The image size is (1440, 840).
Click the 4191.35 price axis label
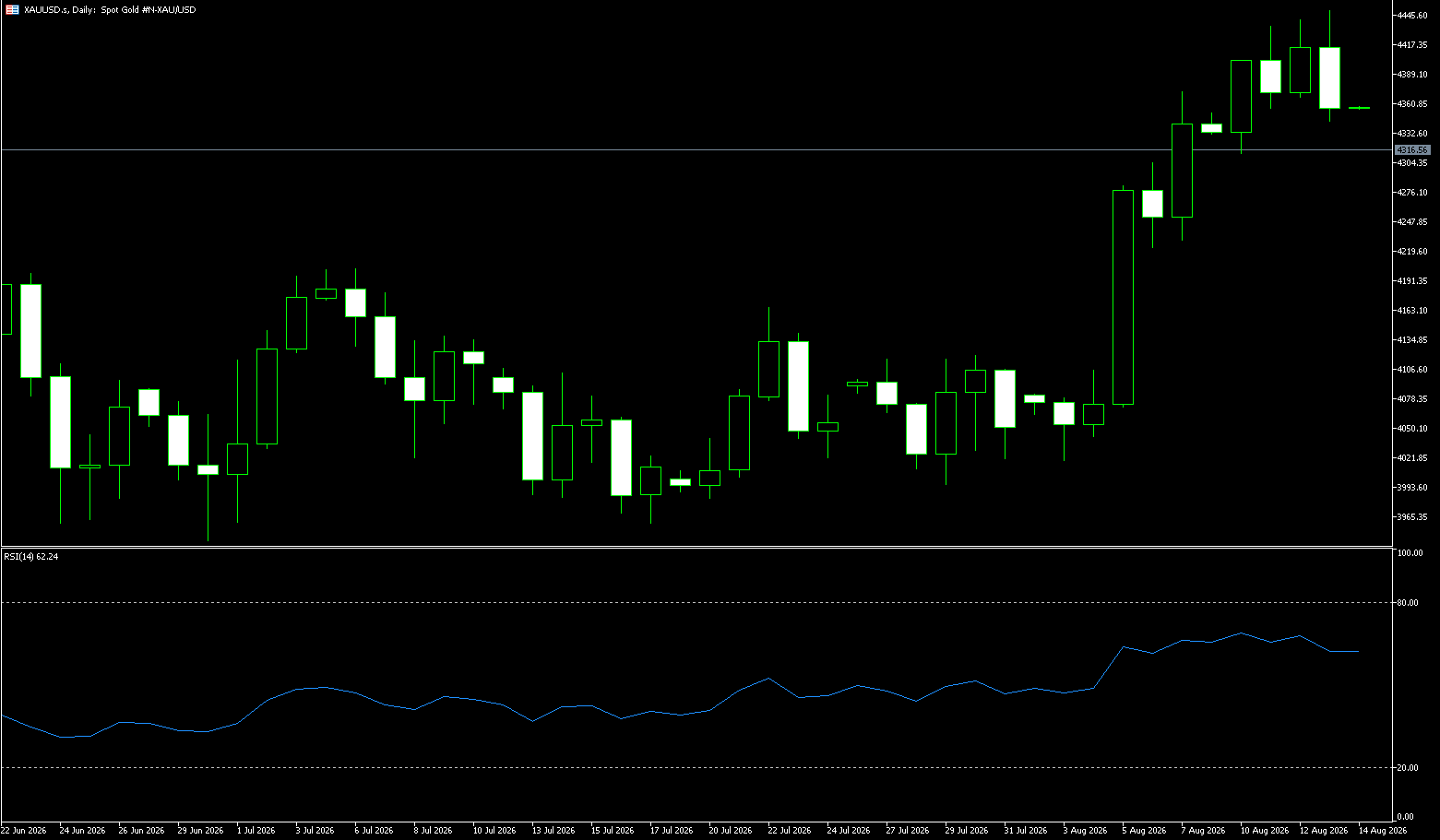point(1412,281)
